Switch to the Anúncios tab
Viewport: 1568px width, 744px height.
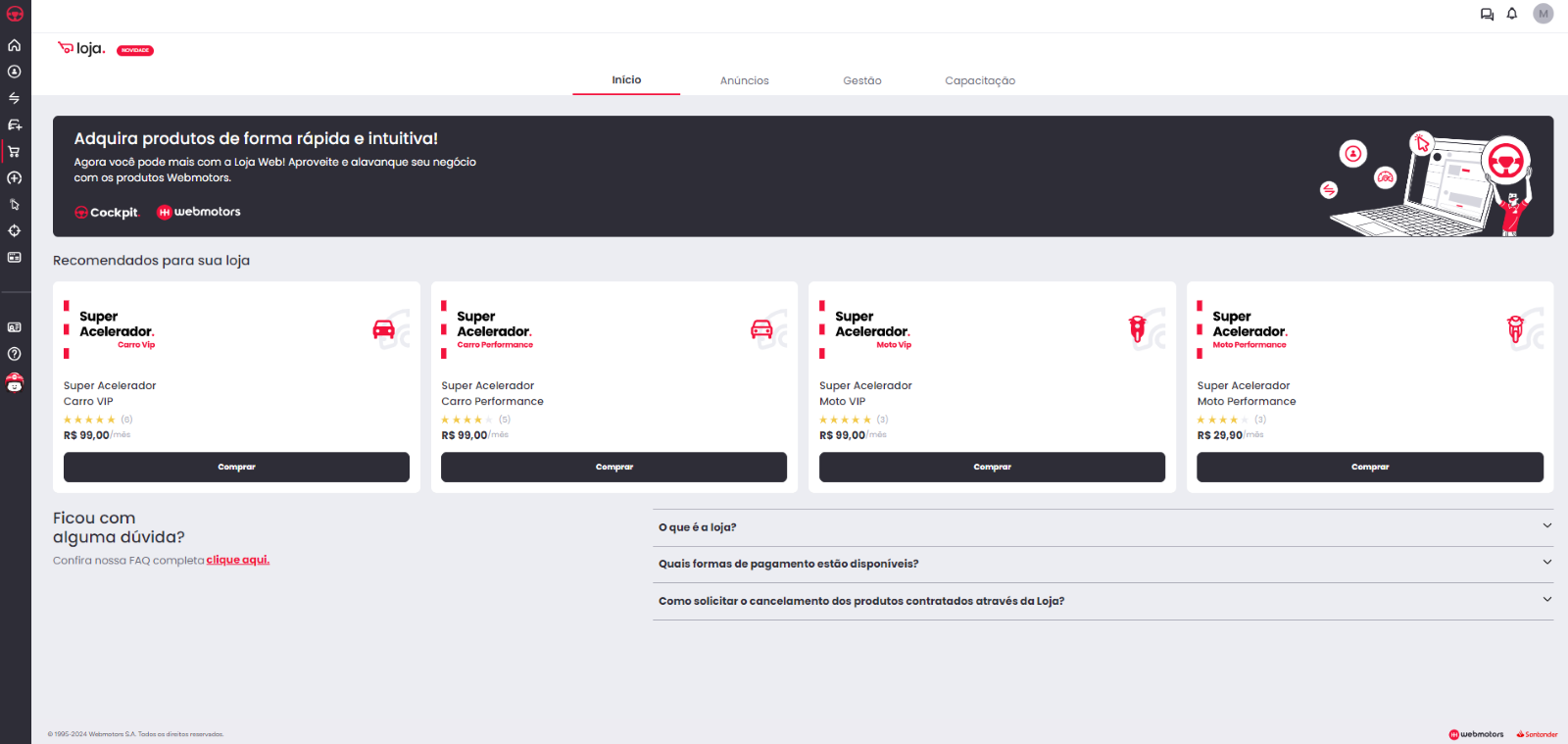745,80
